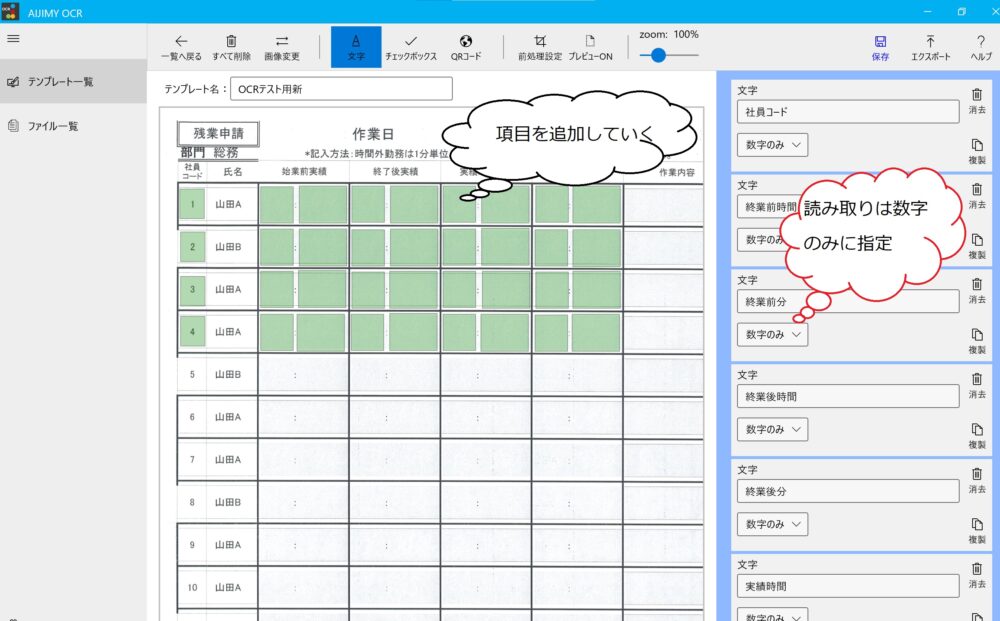Click the zoom slider handle
Viewport: 1000px width, 621px height.
[658, 56]
